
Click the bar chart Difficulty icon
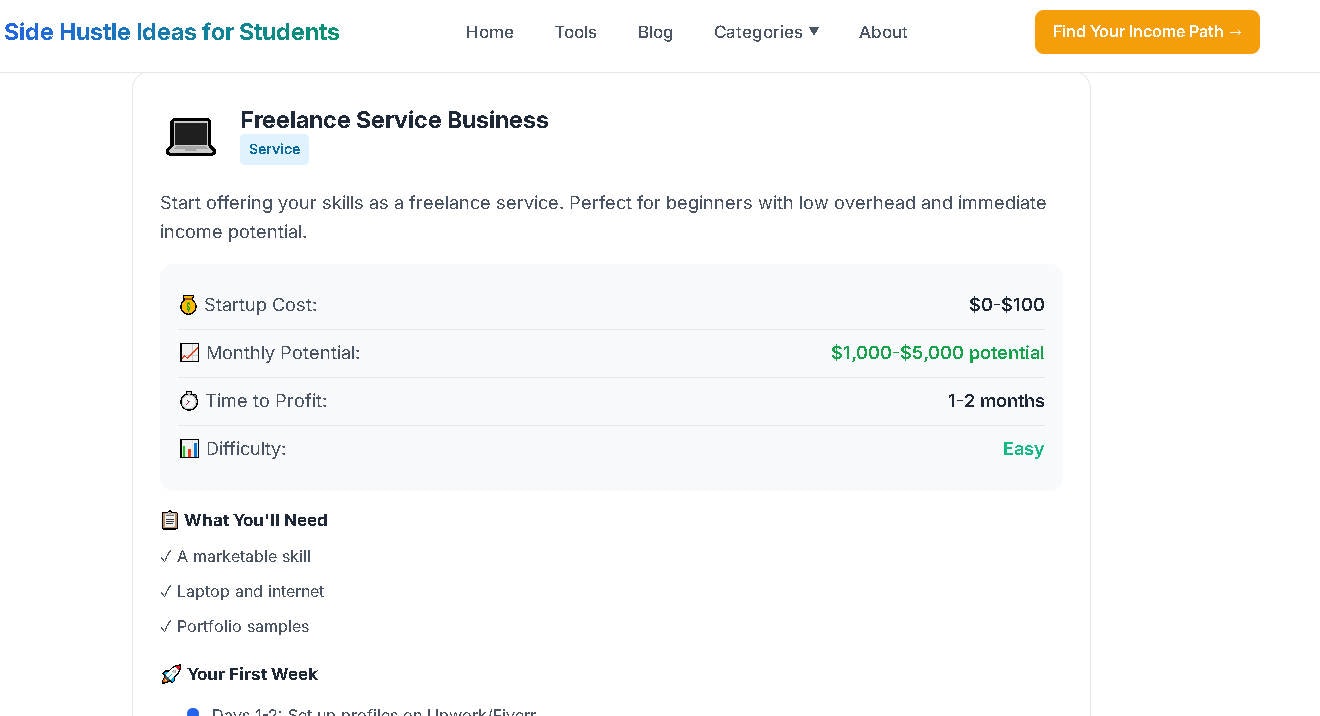coord(189,449)
